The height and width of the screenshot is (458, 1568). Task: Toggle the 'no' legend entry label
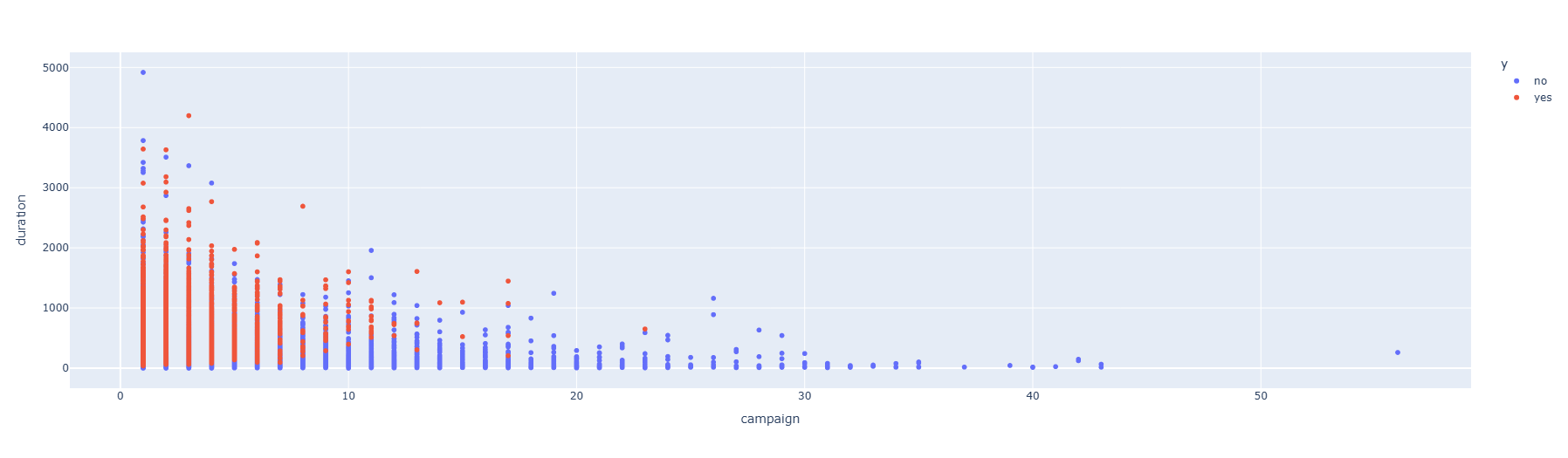pyautogui.click(x=1540, y=81)
